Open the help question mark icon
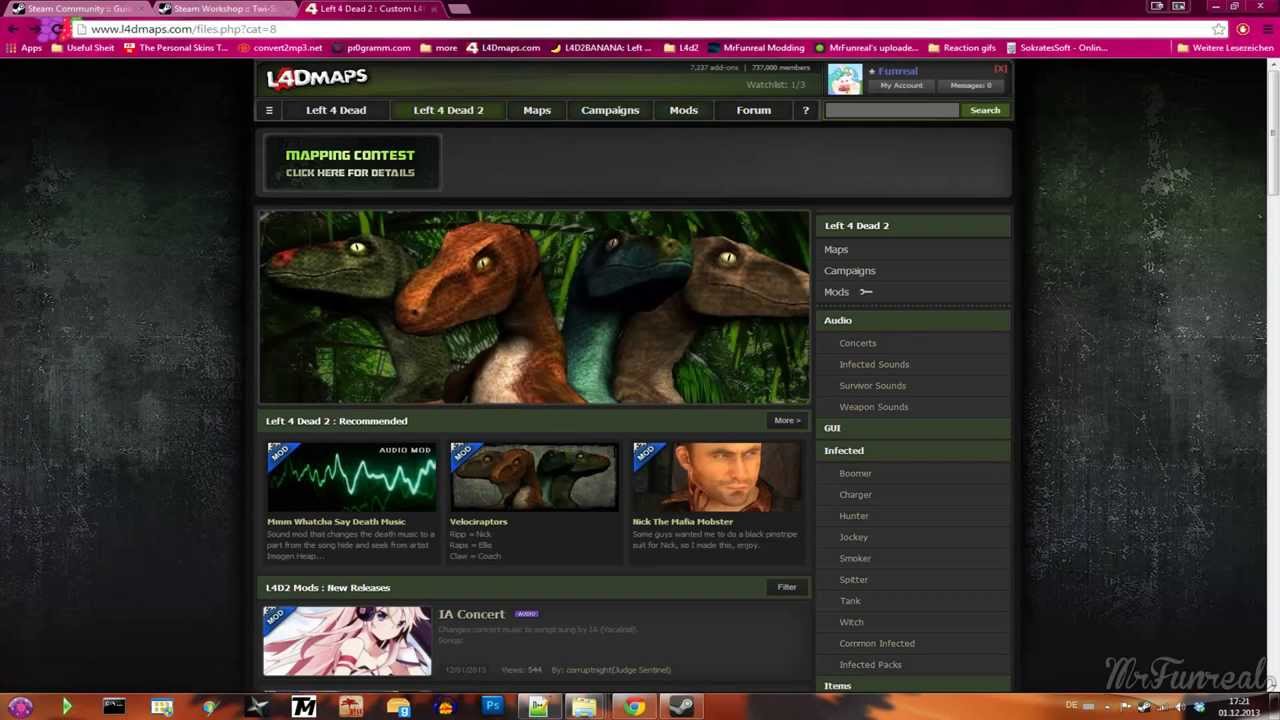Viewport: 1280px width, 720px height. pyautogui.click(x=805, y=110)
